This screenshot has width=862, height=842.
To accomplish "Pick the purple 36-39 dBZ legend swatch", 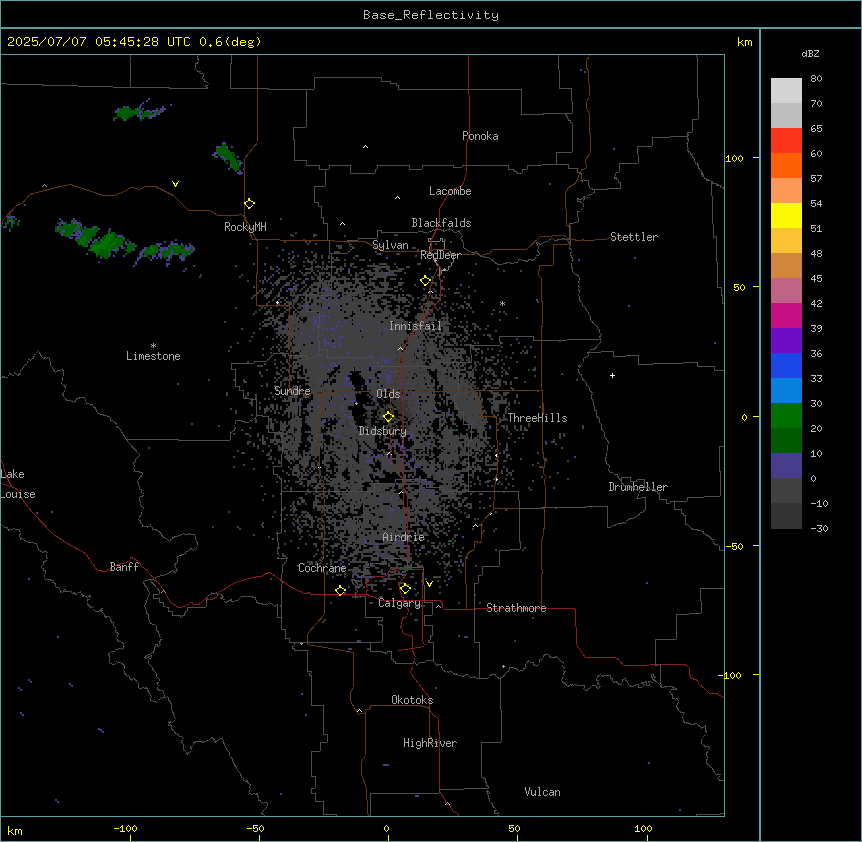I will pyautogui.click(x=786, y=341).
